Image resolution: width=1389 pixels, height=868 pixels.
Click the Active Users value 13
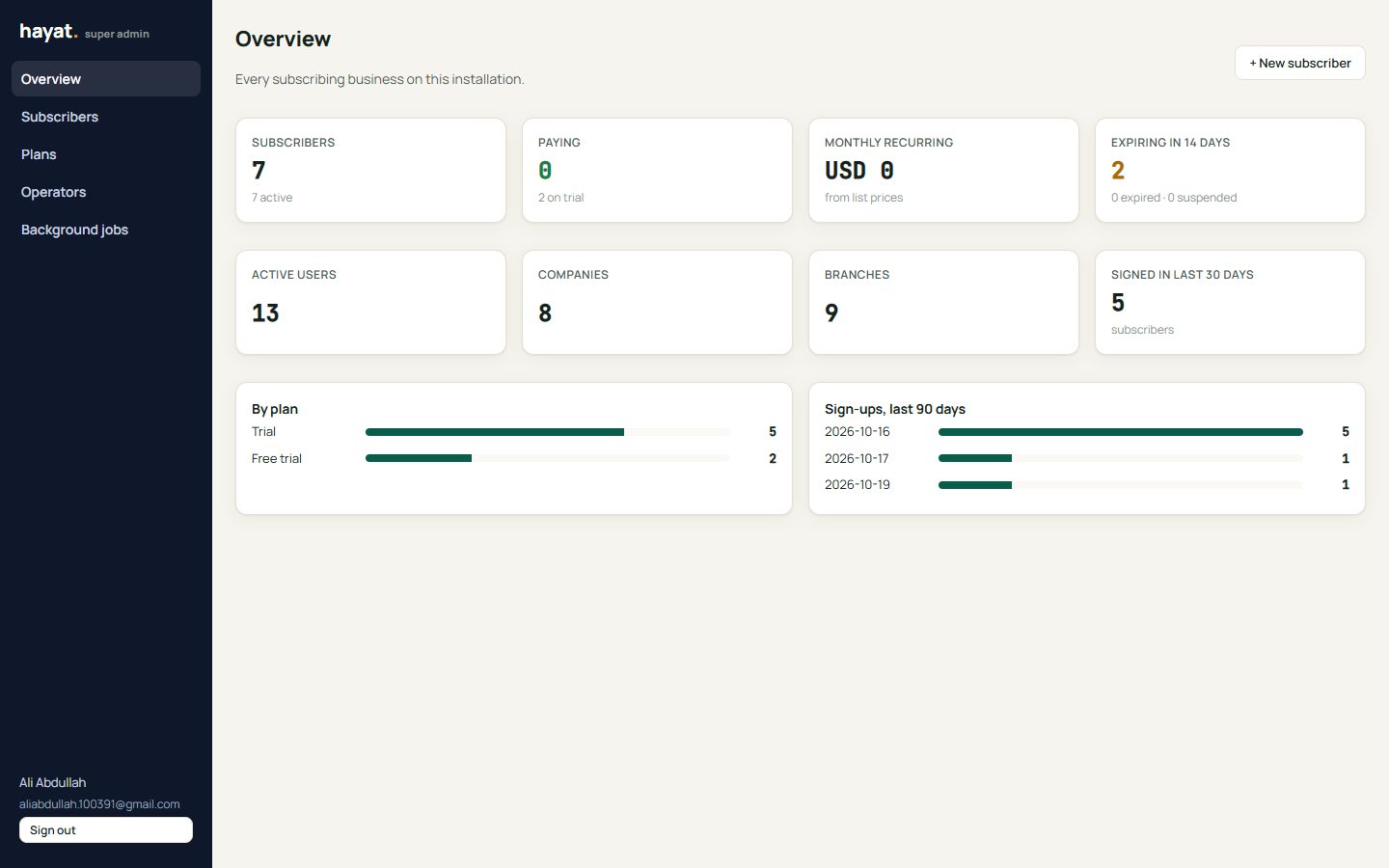(x=265, y=313)
